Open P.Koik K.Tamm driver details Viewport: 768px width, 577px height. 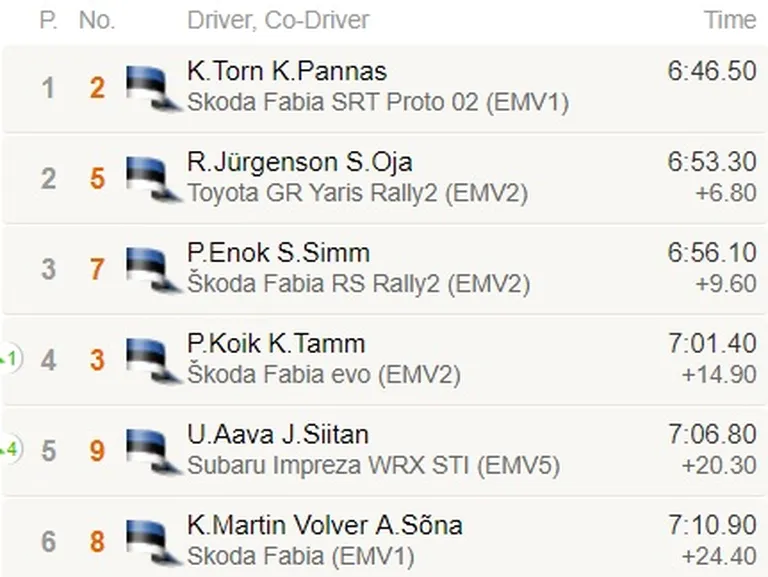click(x=276, y=344)
